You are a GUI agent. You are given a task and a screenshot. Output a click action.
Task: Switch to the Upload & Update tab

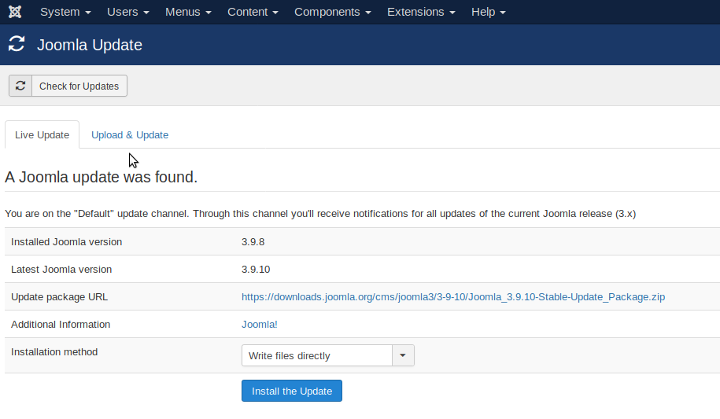coord(130,135)
